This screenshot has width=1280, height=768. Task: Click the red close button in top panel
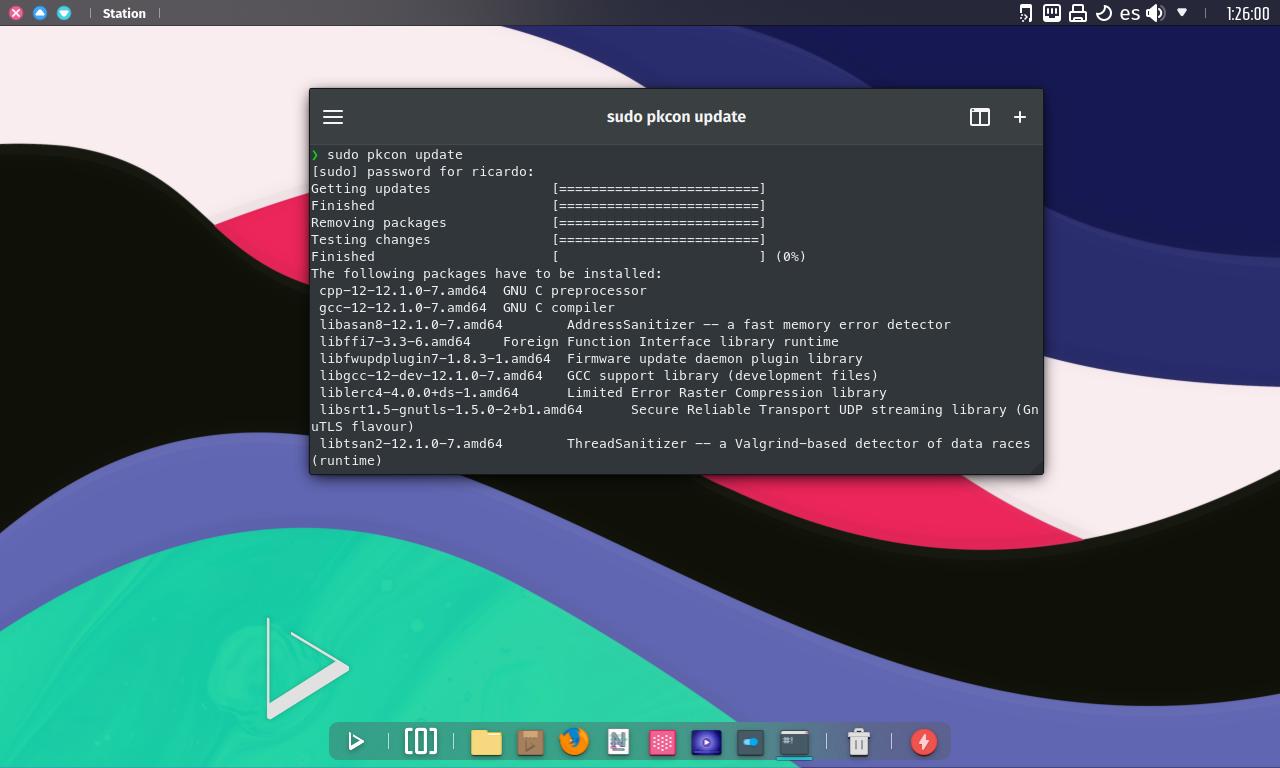tap(16, 13)
